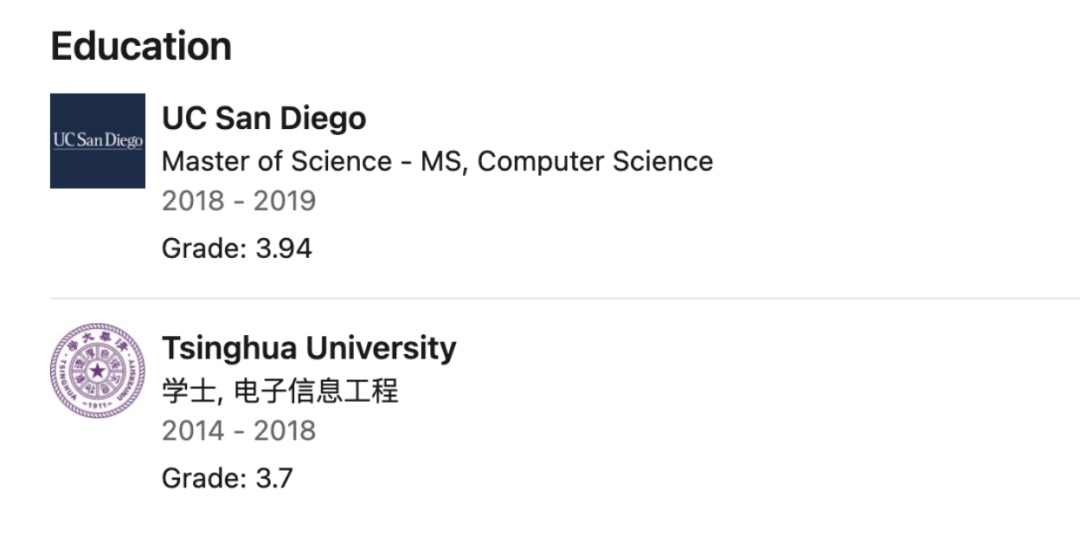Click the 2014 - 2018 date range
This screenshot has width=1080, height=542.
tap(239, 431)
